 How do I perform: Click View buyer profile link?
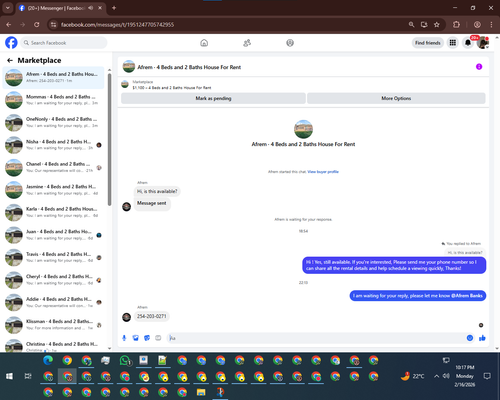323,172
